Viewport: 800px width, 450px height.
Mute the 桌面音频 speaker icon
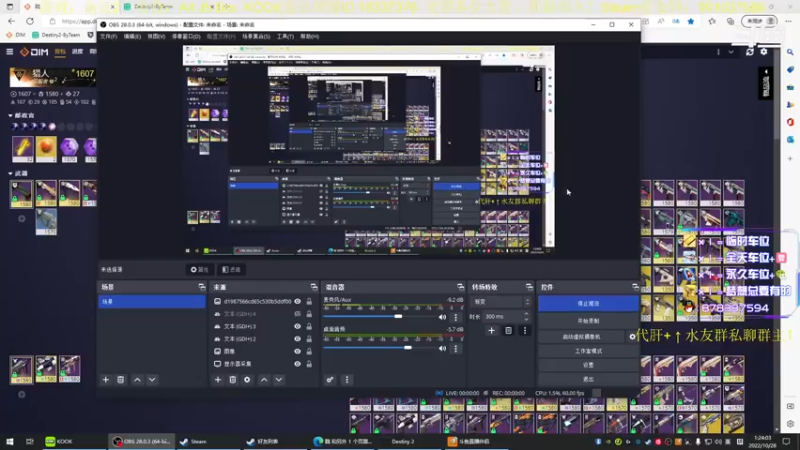tap(442, 349)
